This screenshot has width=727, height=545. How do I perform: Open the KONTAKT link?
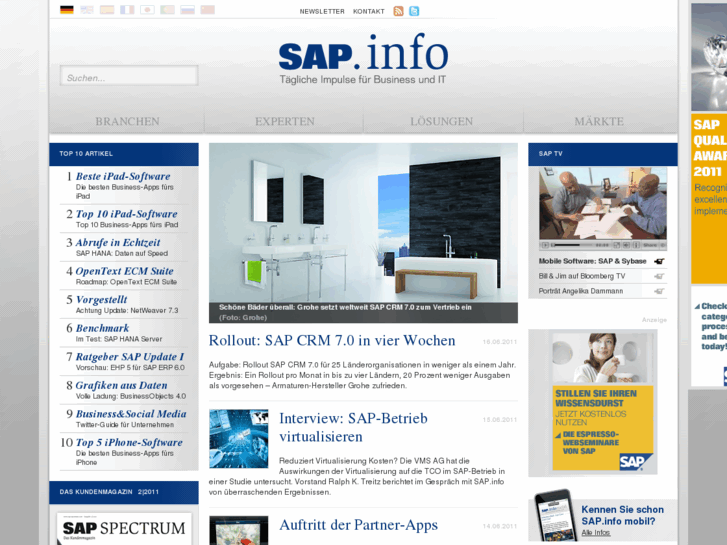coord(369,12)
